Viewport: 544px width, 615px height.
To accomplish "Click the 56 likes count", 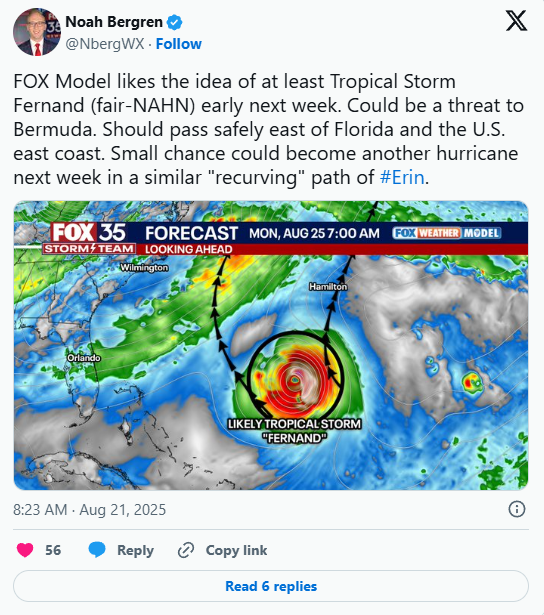I will [x=53, y=550].
